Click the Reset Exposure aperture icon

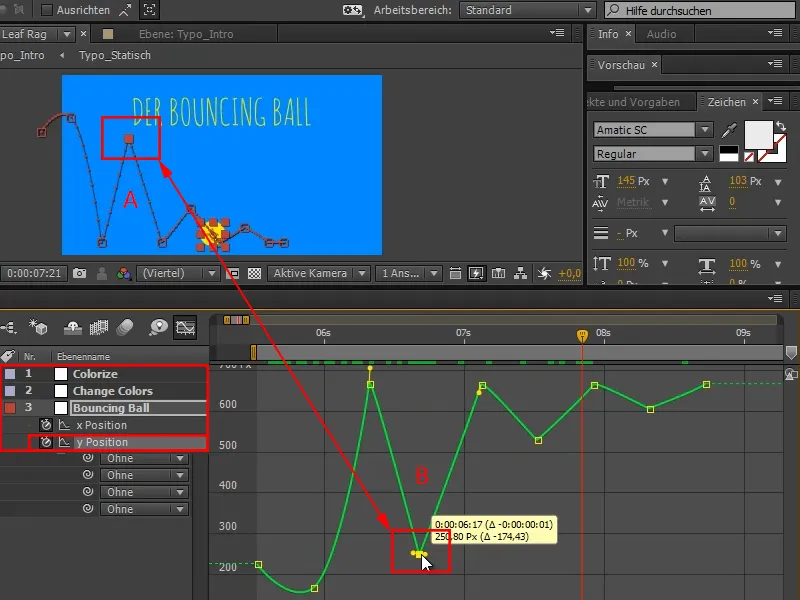coord(544,273)
